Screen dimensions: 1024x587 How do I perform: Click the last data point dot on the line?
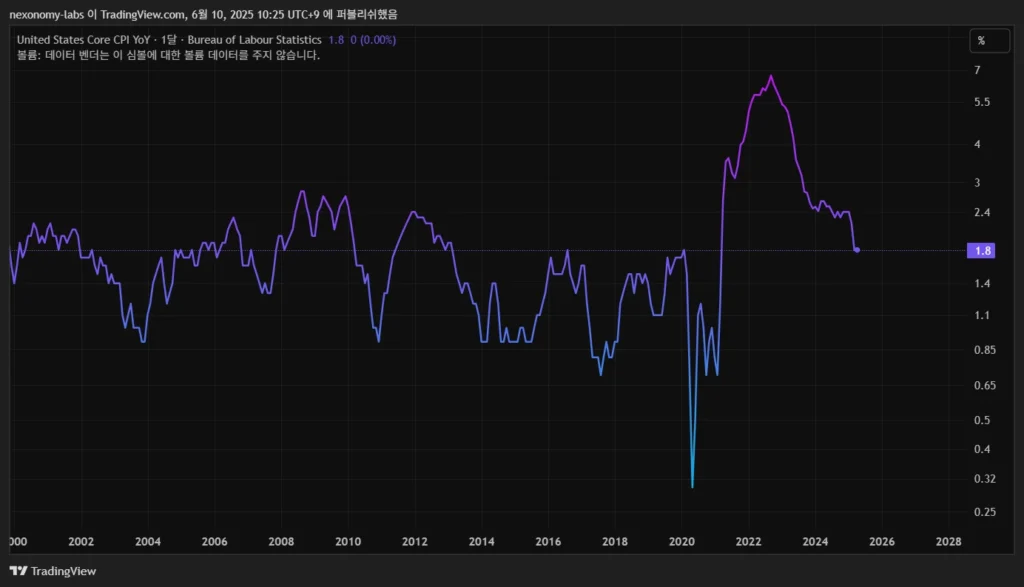tap(857, 250)
